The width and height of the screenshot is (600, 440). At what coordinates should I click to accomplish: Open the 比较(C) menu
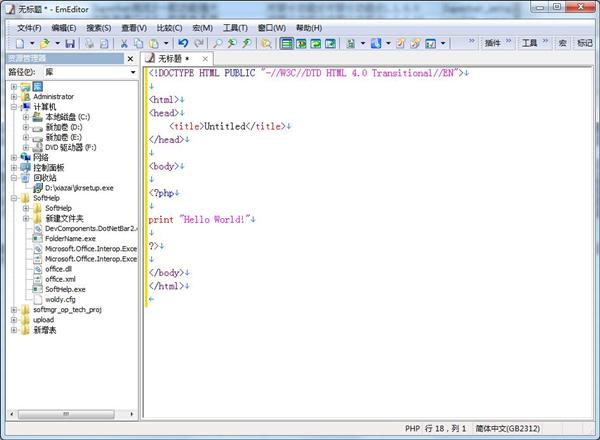171,28
